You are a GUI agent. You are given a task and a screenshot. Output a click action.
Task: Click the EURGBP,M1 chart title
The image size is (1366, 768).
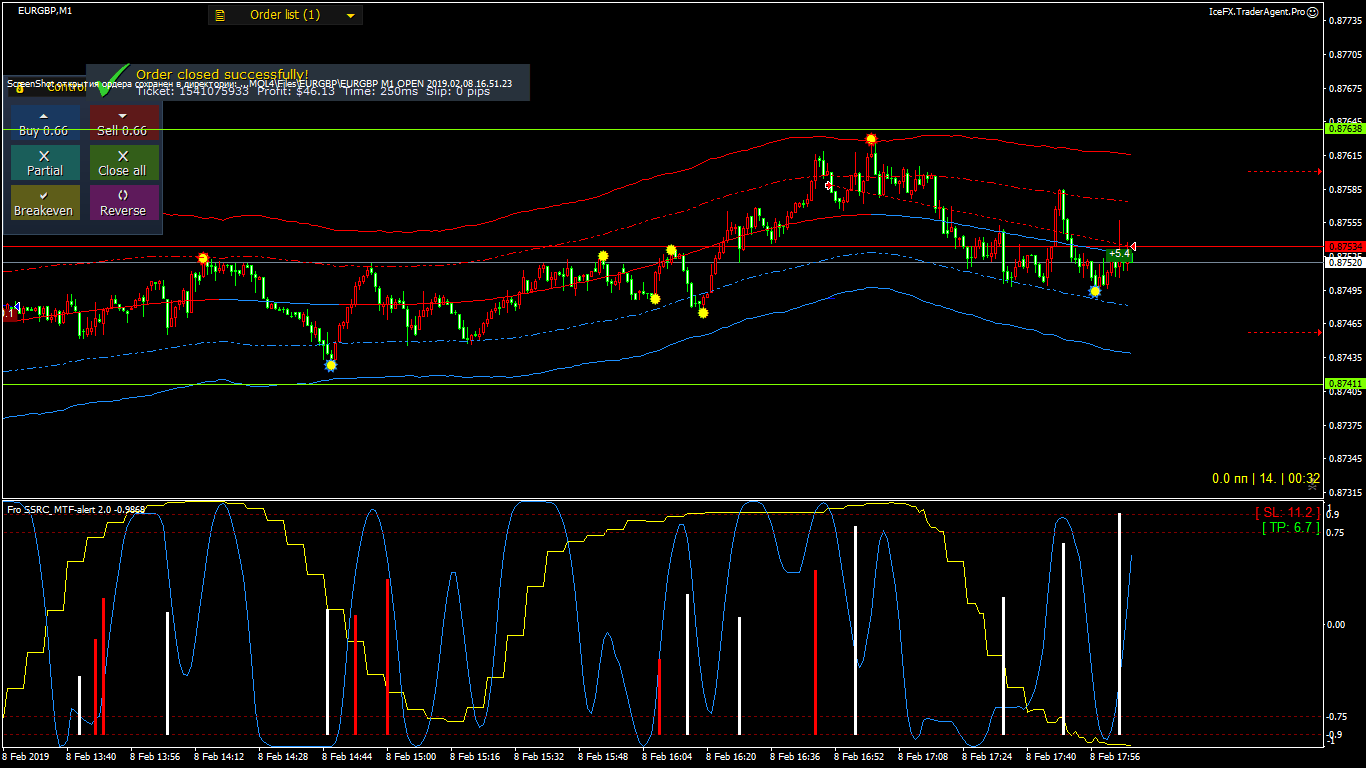tap(44, 10)
